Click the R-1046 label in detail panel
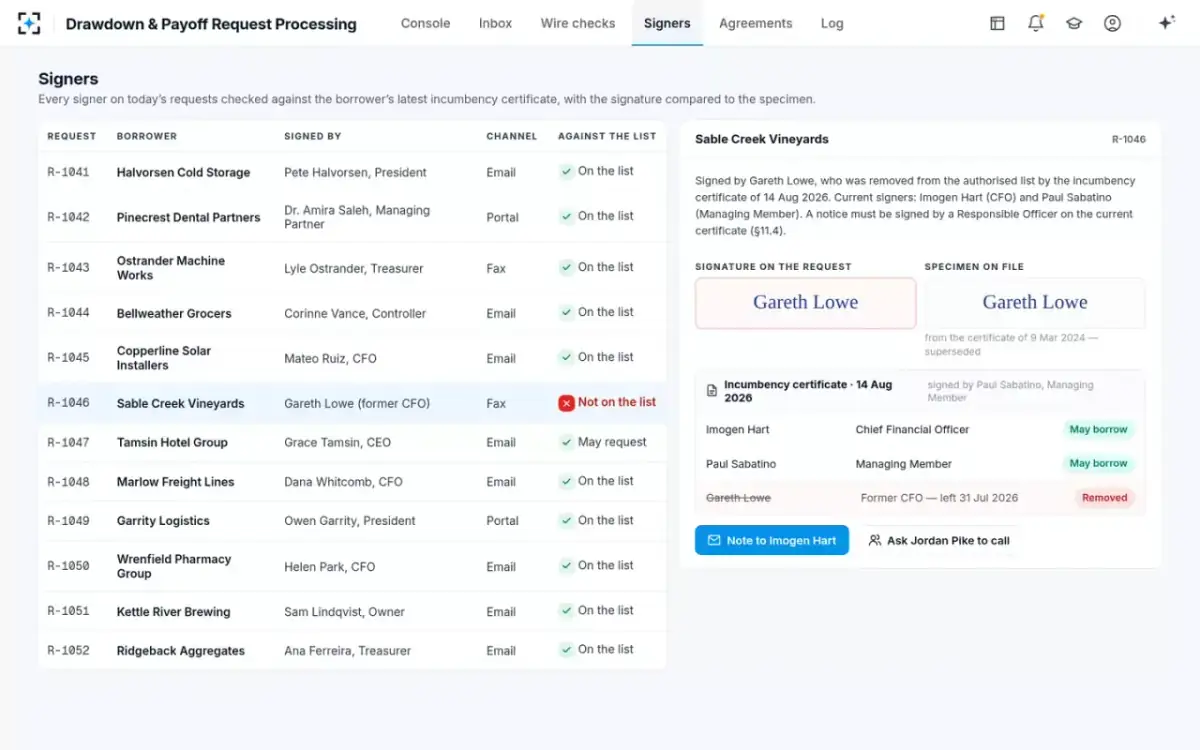The image size is (1200, 750). click(1129, 140)
